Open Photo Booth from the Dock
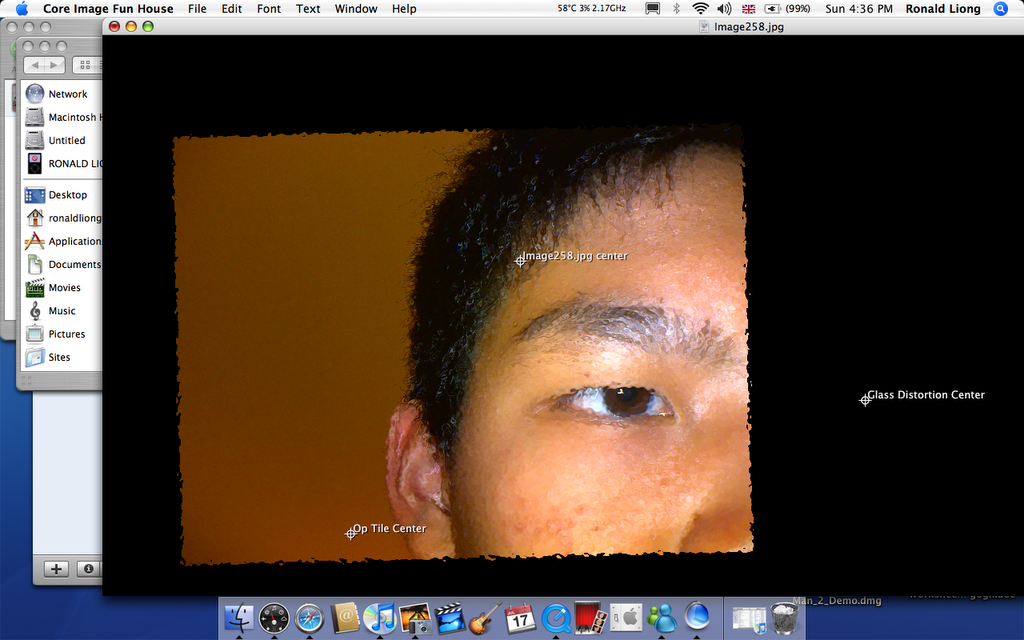This screenshot has width=1024, height=640. pos(591,617)
